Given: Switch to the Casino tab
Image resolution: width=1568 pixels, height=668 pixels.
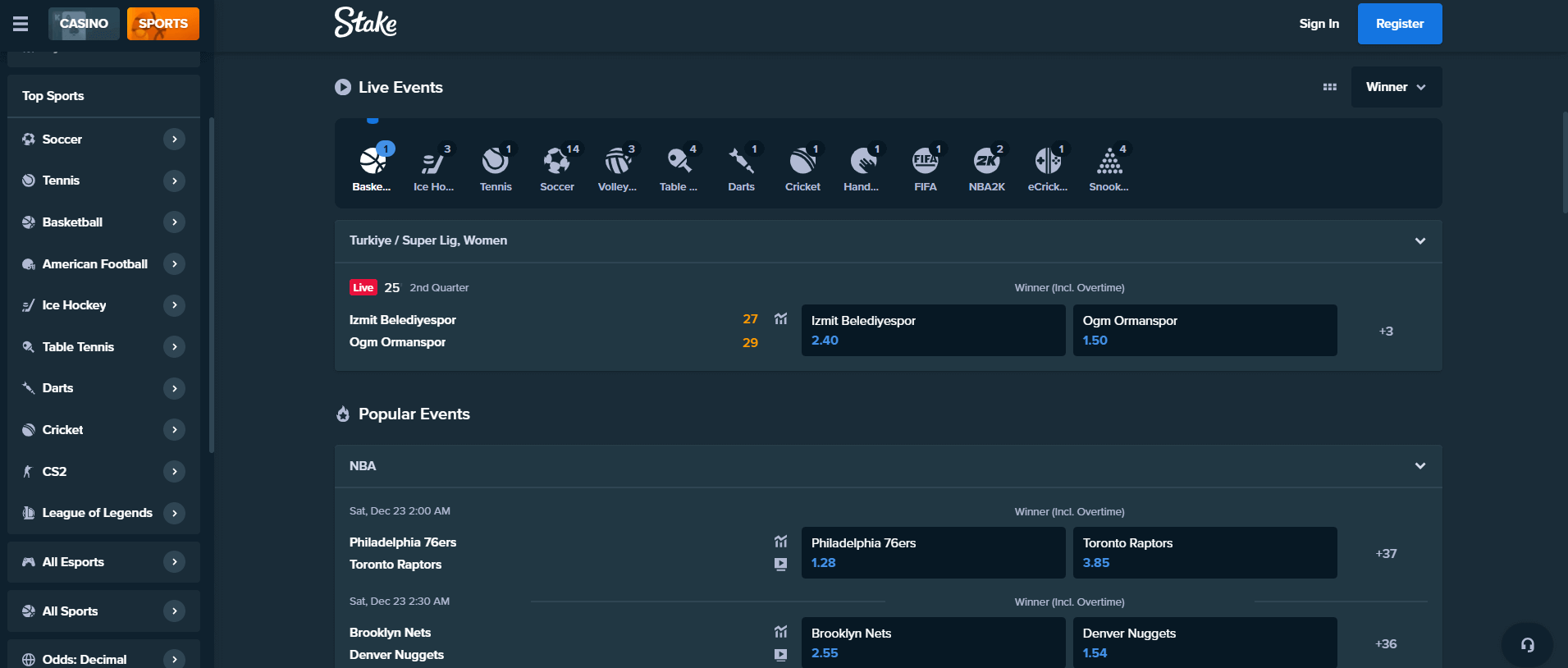Looking at the screenshot, I should pyautogui.click(x=84, y=24).
